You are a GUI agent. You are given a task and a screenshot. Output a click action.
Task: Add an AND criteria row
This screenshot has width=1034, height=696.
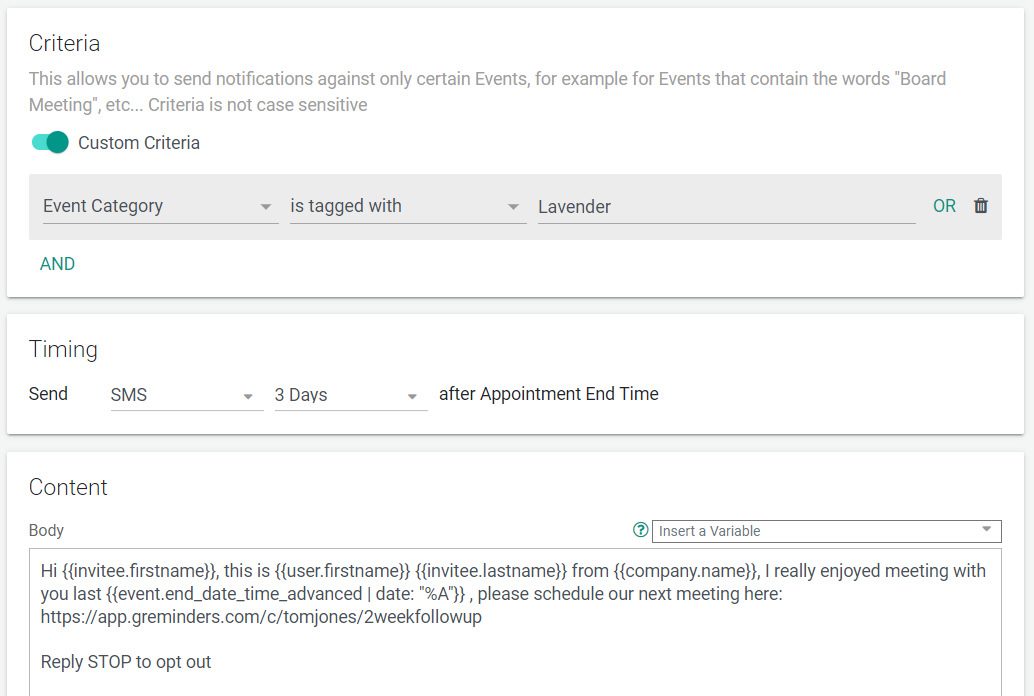(x=57, y=264)
